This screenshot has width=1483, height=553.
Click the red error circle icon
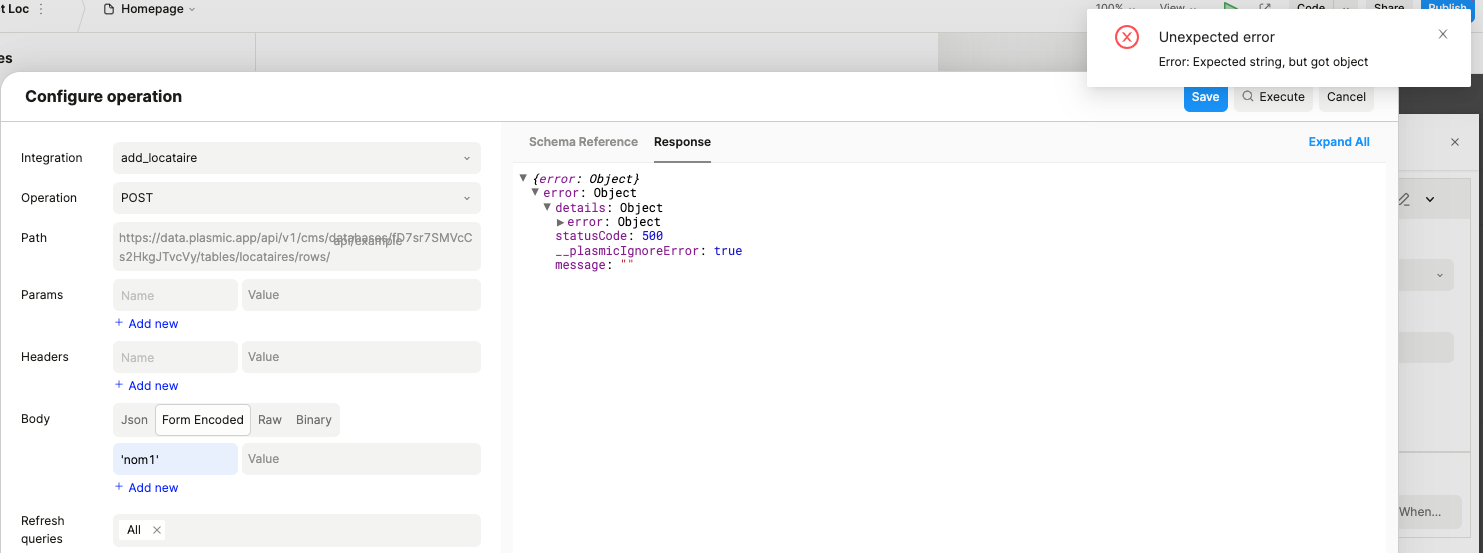point(1127,37)
